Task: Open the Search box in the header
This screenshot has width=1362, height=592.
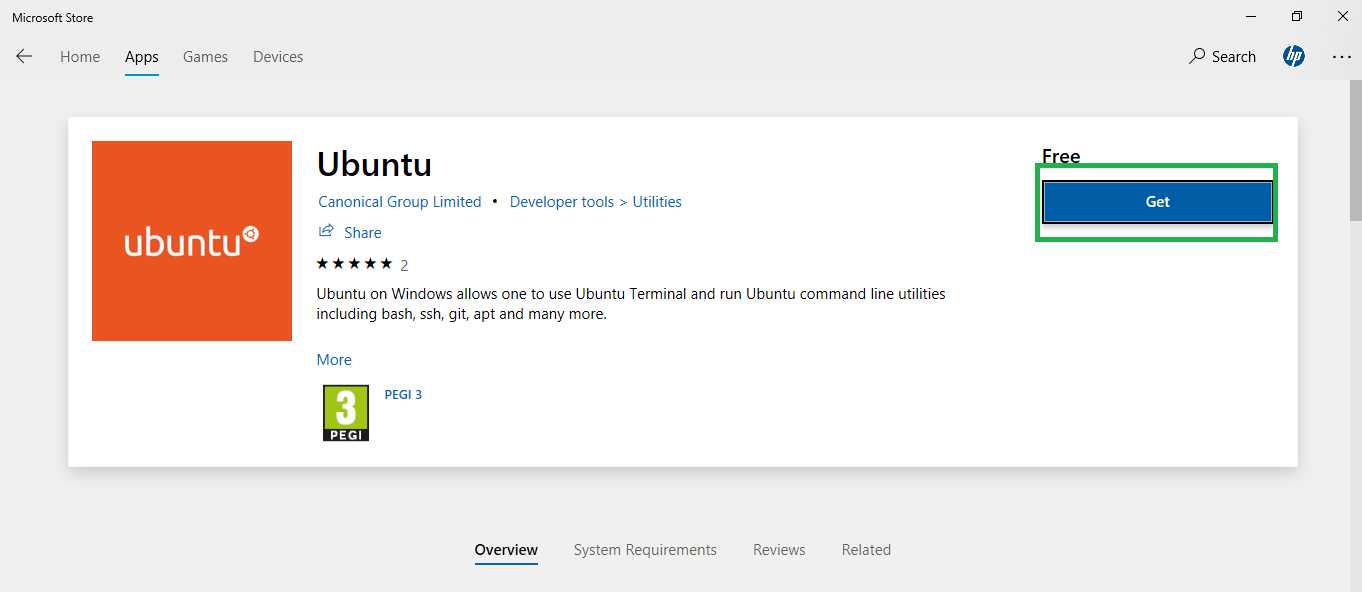Action: 1222,57
